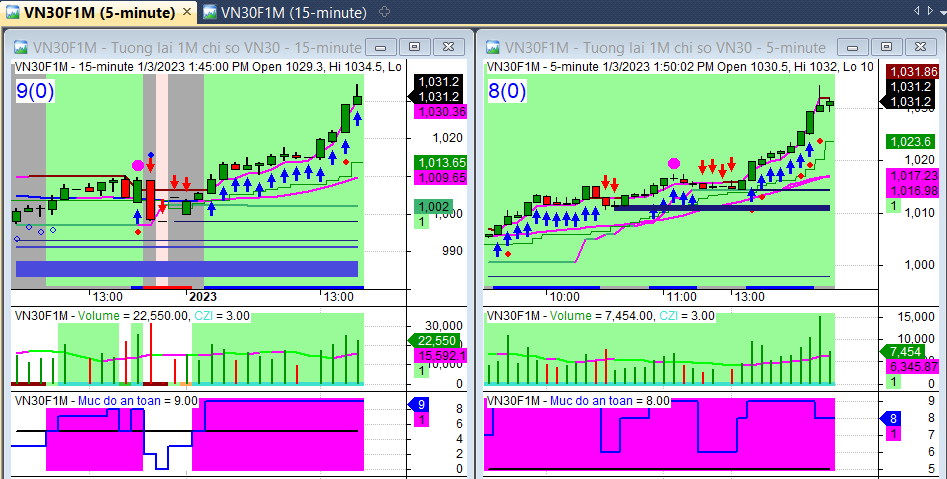
Task: Select the 1,009.65 magenta price label
Action: (x=440, y=178)
